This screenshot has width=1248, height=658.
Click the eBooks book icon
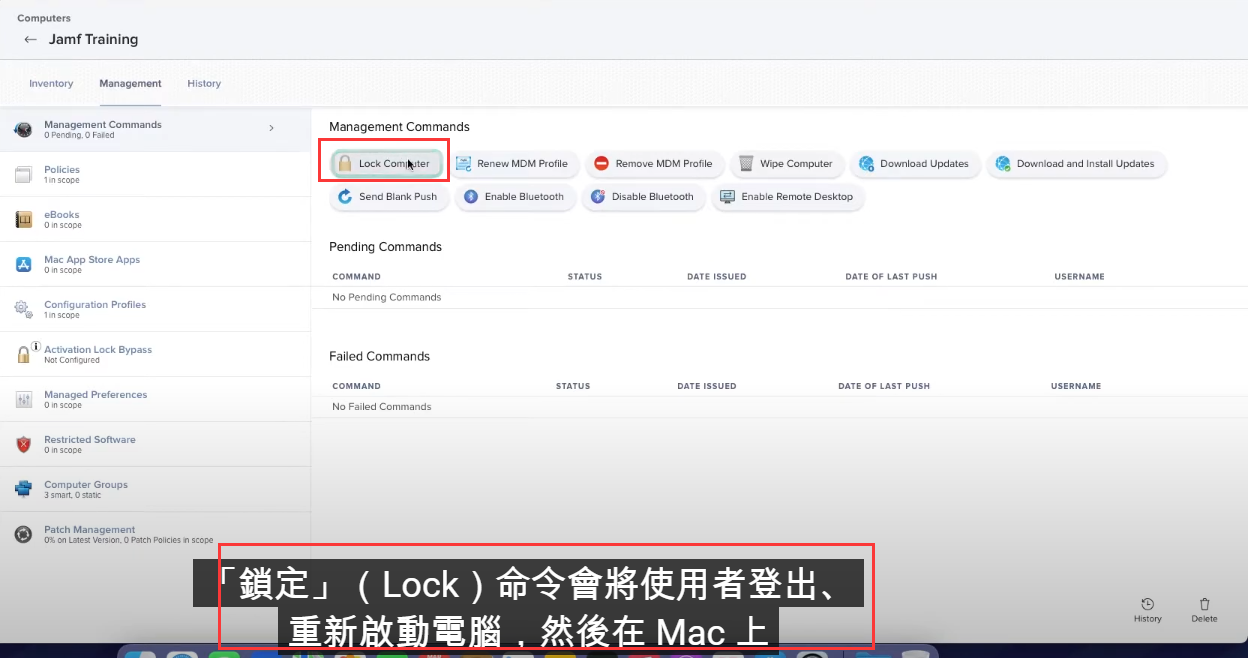pos(23,220)
